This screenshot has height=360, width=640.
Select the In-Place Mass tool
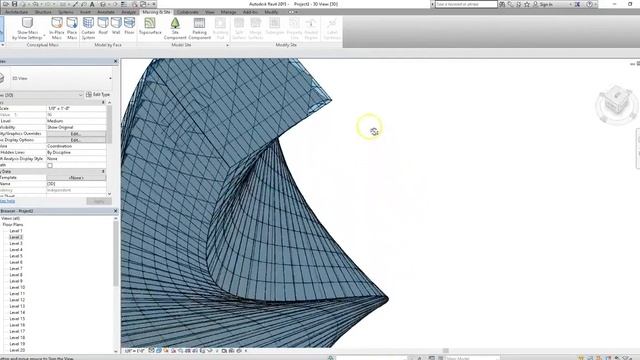coord(57,28)
